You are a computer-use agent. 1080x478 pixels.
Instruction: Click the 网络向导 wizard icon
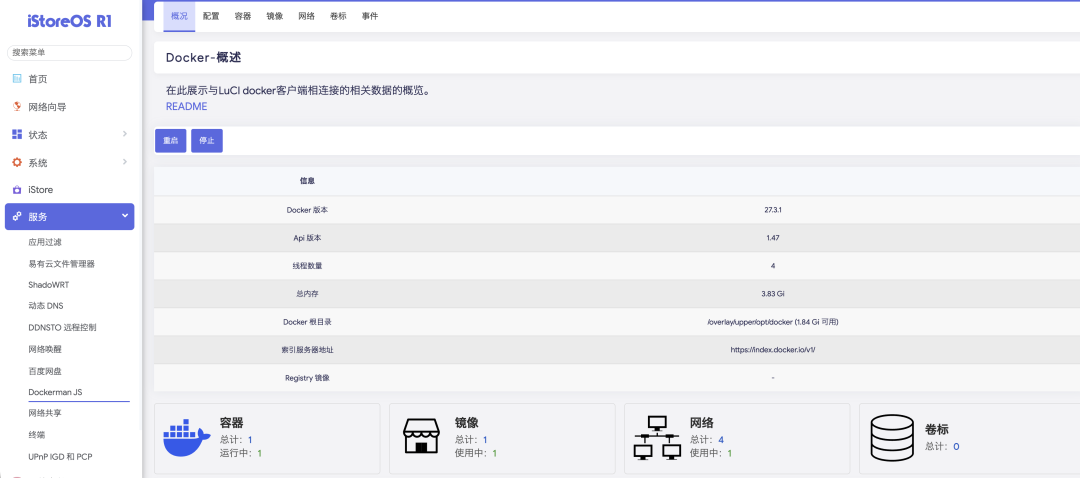(17, 107)
